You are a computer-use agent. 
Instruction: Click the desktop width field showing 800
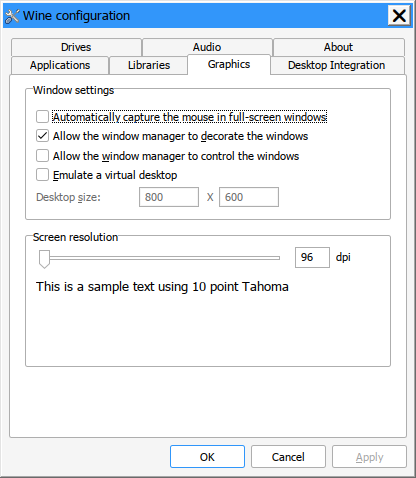click(169, 197)
